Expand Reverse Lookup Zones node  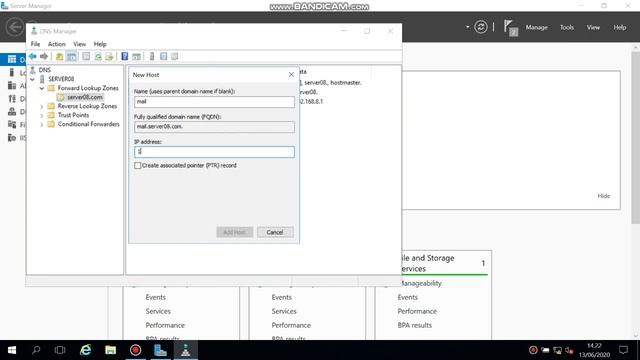tap(42, 106)
